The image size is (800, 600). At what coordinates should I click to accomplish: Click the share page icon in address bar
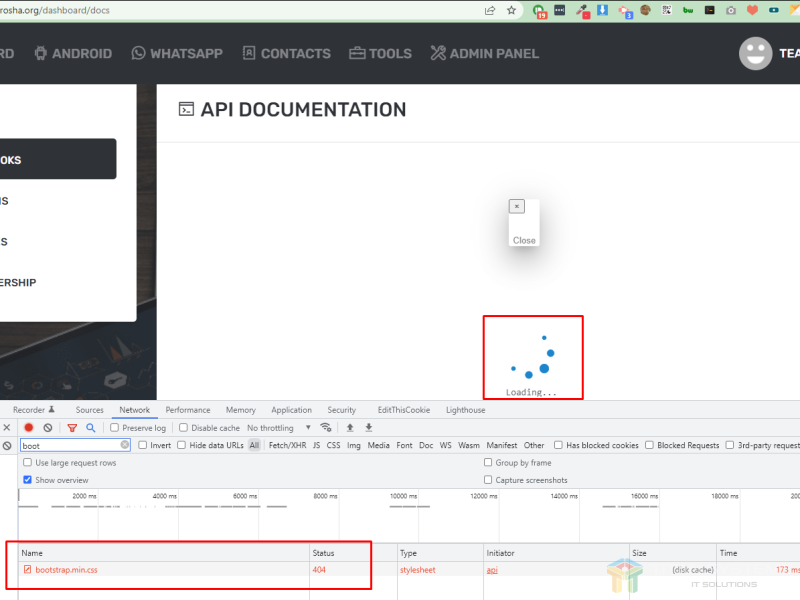pyautogui.click(x=490, y=10)
